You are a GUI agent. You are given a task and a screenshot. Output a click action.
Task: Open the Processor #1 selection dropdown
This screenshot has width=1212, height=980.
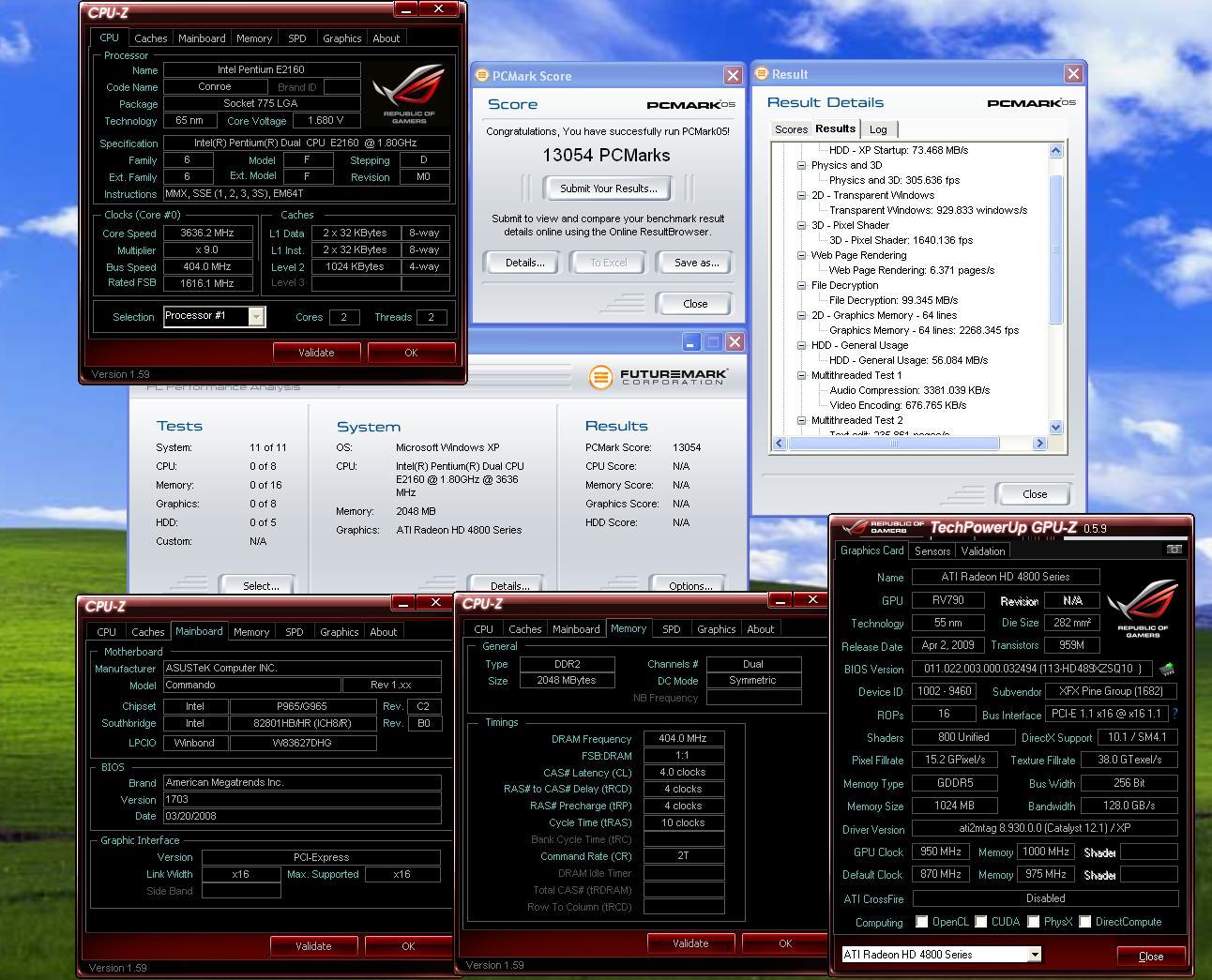coord(255,317)
